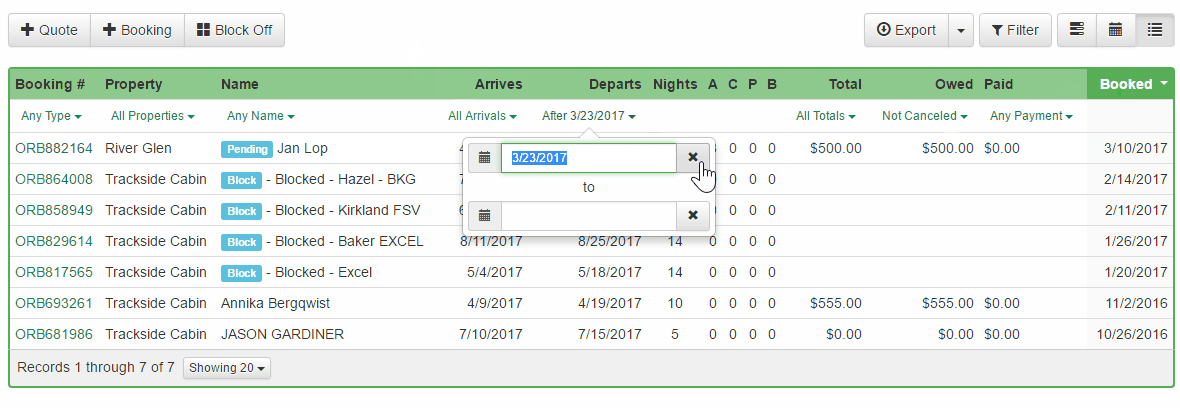The image size is (1180, 408).
Task: Open the Filter funnel button
Action: 1015,30
